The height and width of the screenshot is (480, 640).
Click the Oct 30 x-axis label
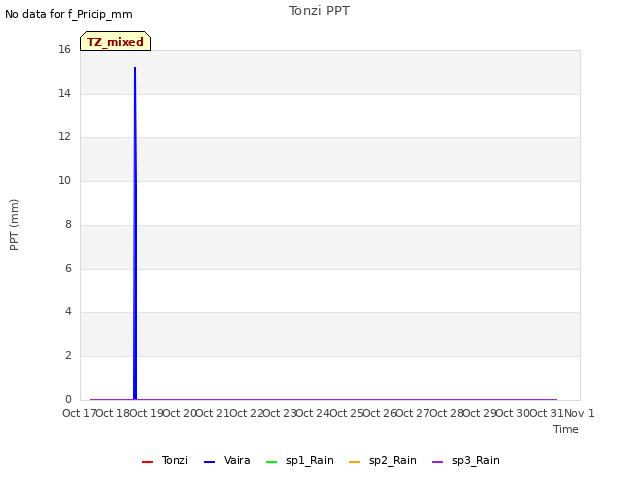point(513,413)
